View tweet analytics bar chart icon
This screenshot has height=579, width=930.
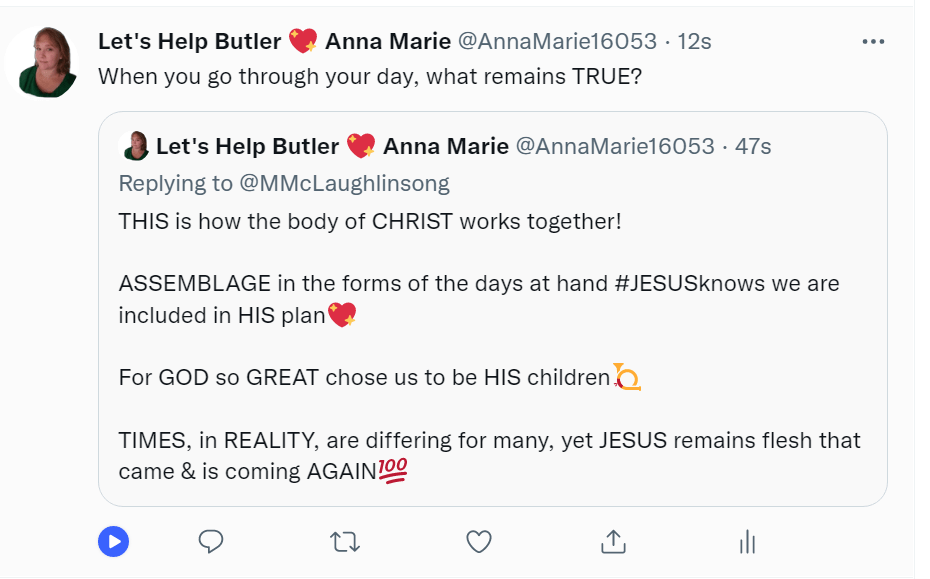click(x=746, y=541)
